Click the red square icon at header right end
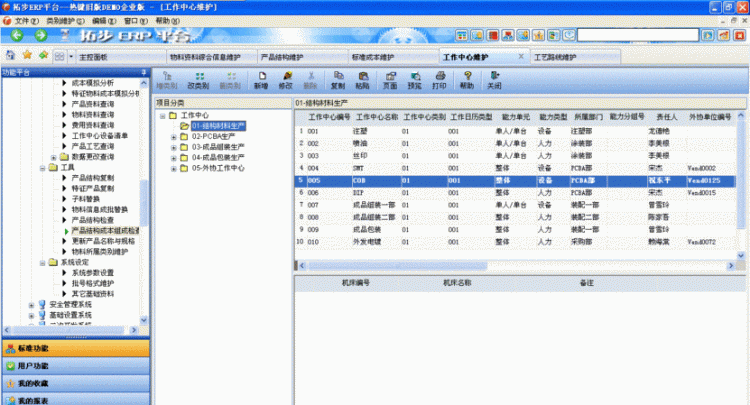The height and width of the screenshot is (405, 750). pyautogui.click(x=739, y=35)
